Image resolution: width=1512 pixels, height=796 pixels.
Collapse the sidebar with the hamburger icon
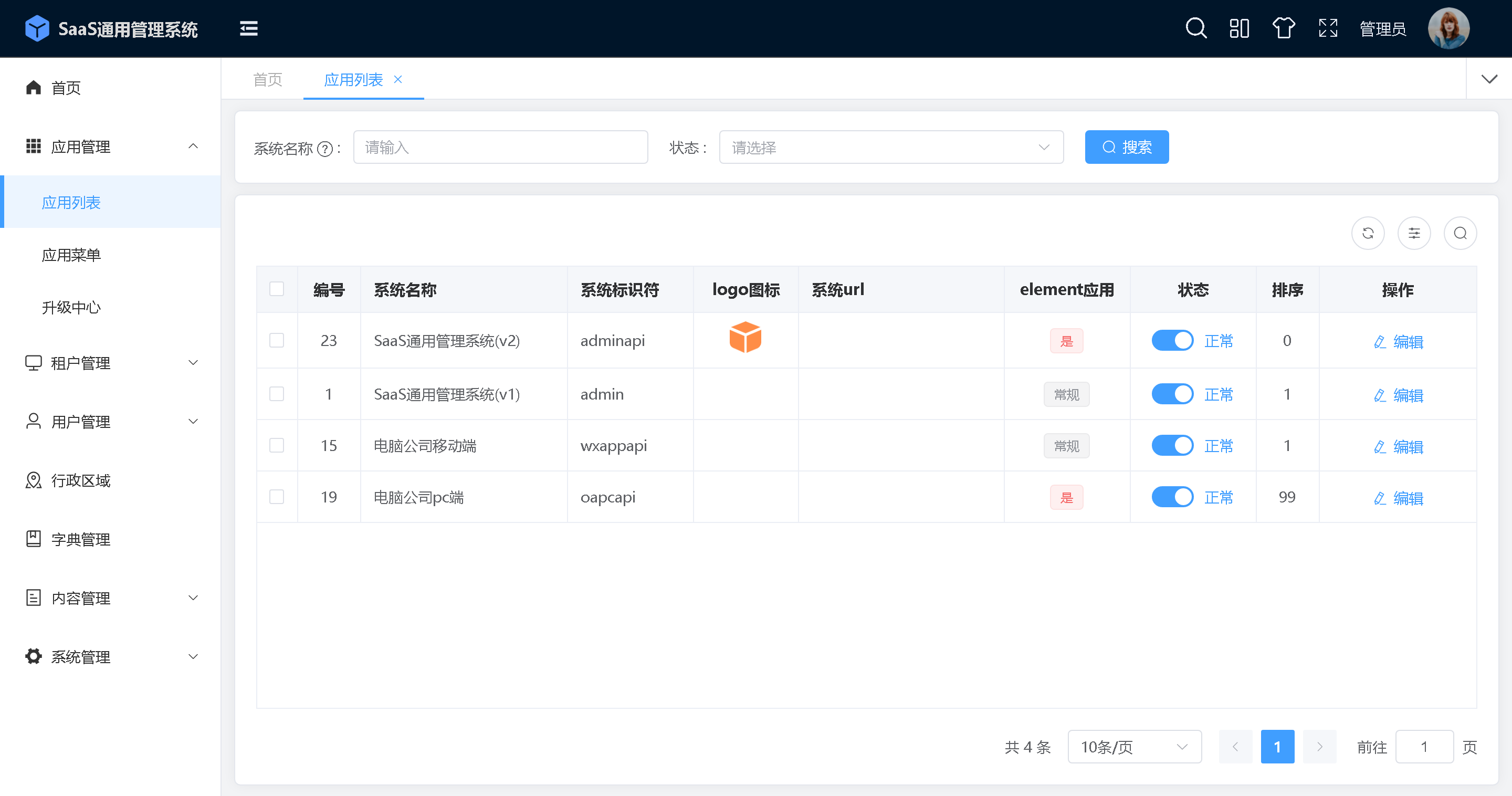click(x=249, y=28)
